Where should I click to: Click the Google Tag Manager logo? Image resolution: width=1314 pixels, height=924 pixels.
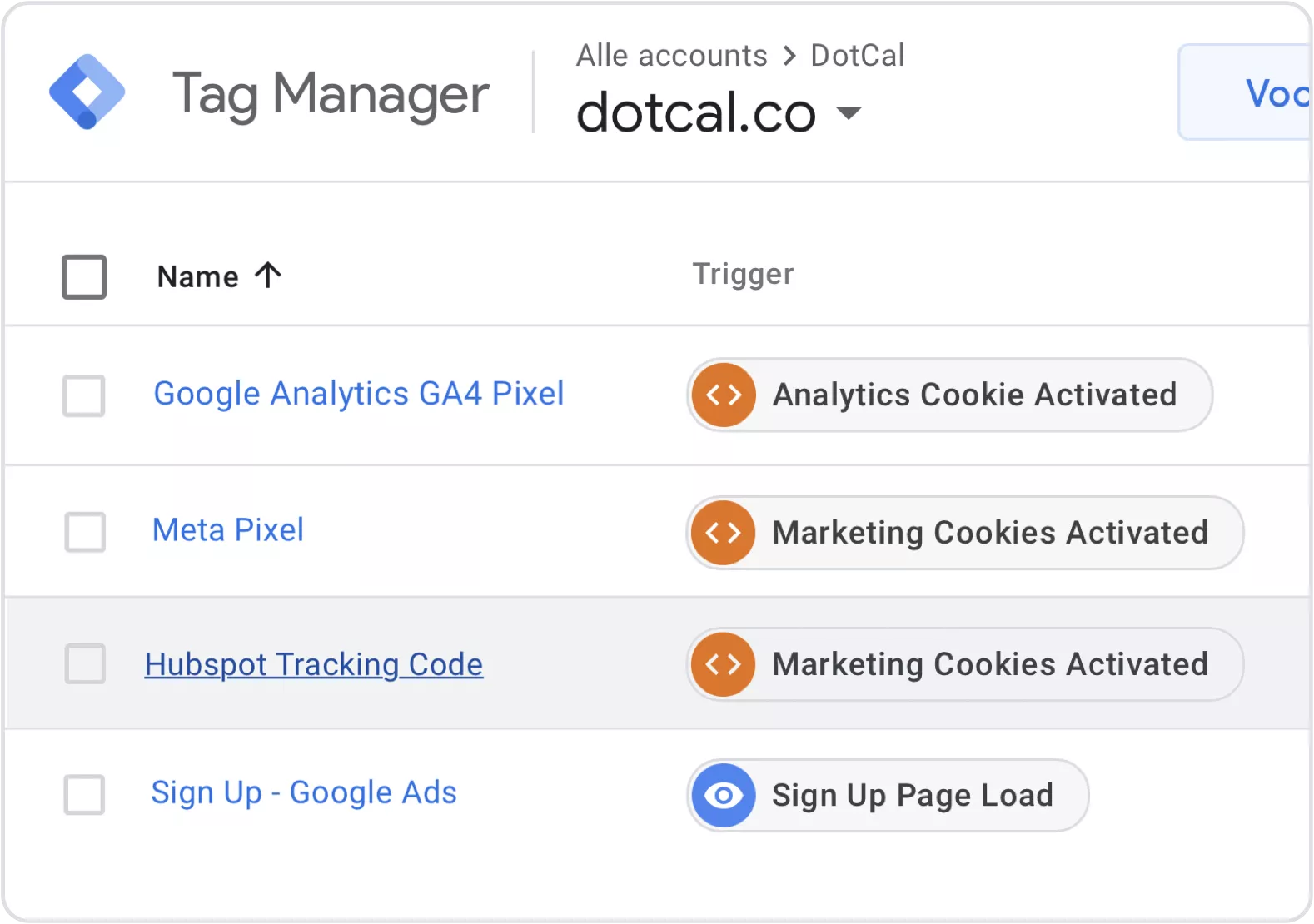coord(87,92)
